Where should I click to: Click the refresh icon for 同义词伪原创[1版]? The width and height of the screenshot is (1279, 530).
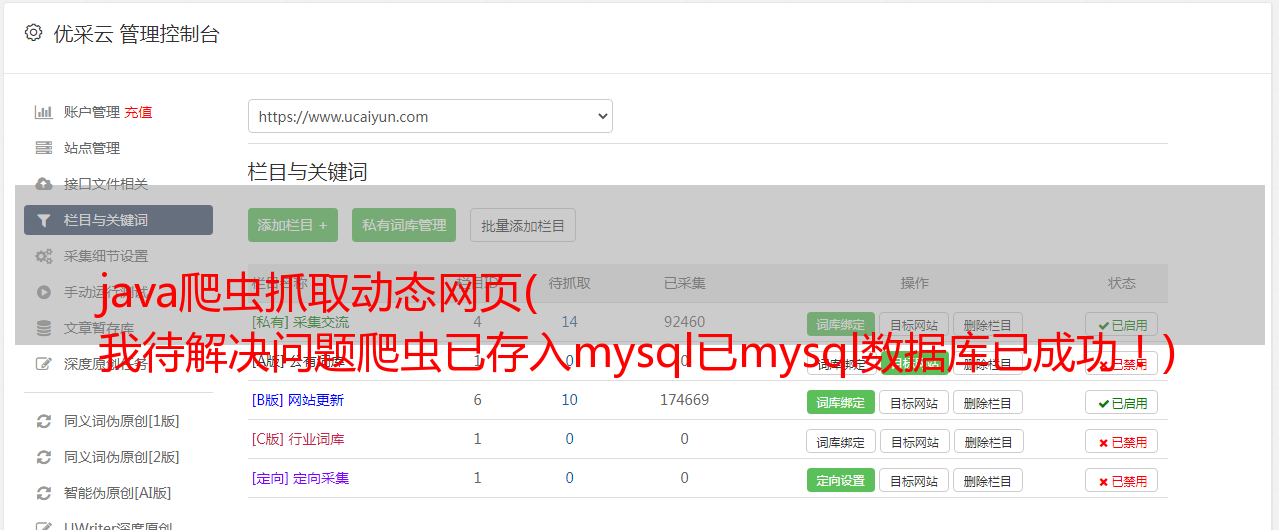(43, 421)
